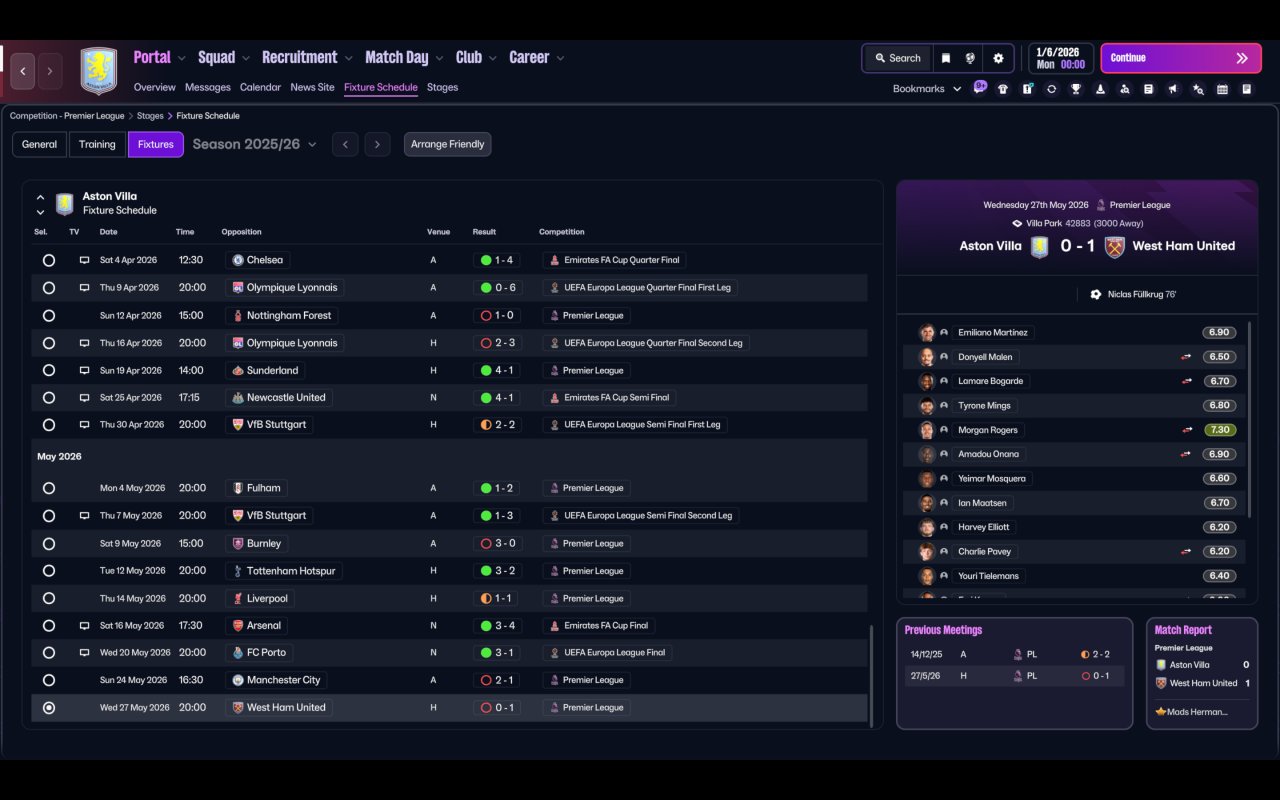The image size is (1280, 800).
Task: Select the radio button for the Chelsea fixture
Action: pos(49,260)
